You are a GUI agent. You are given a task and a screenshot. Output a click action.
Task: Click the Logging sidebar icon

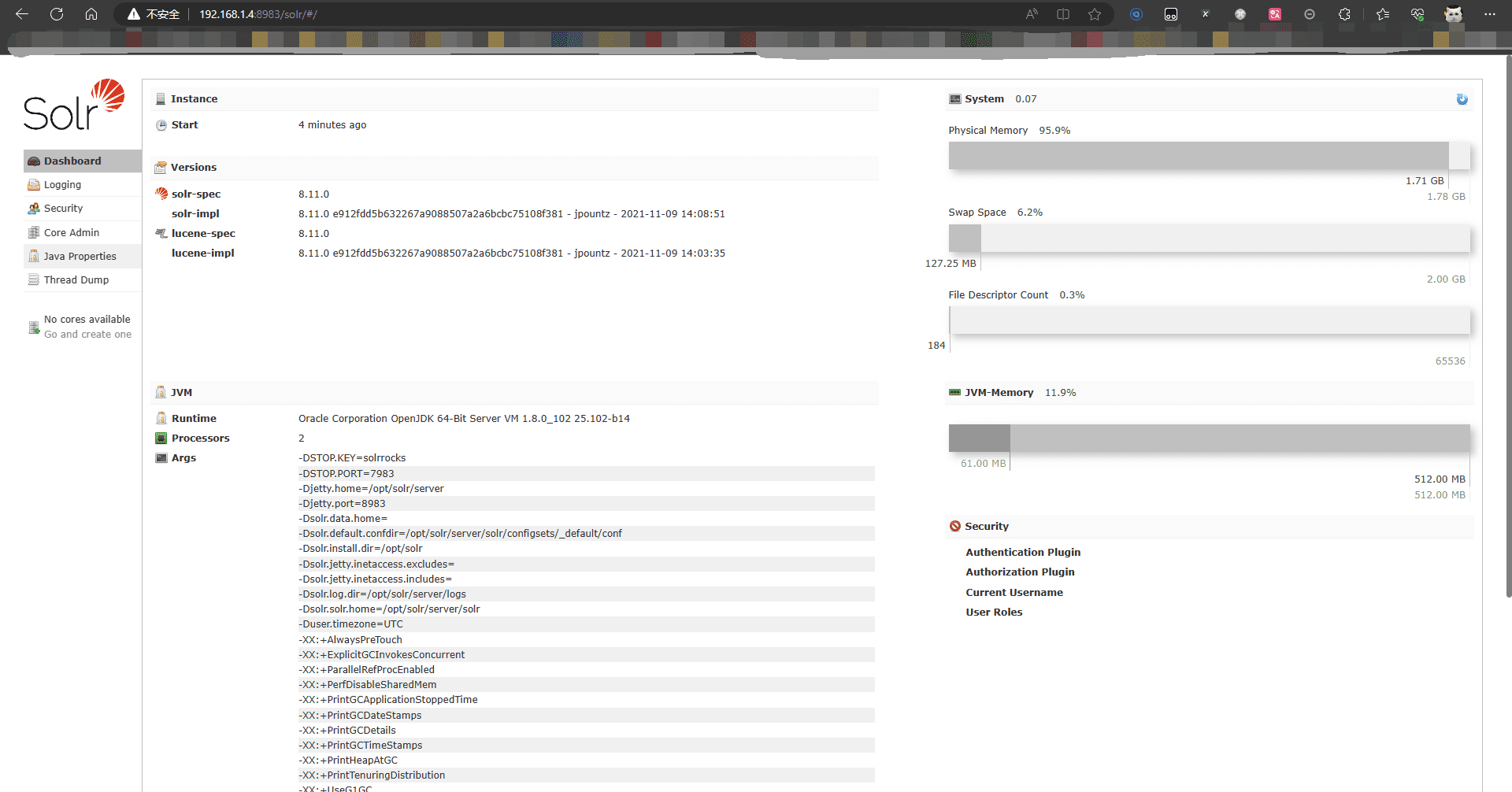tap(34, 185)
